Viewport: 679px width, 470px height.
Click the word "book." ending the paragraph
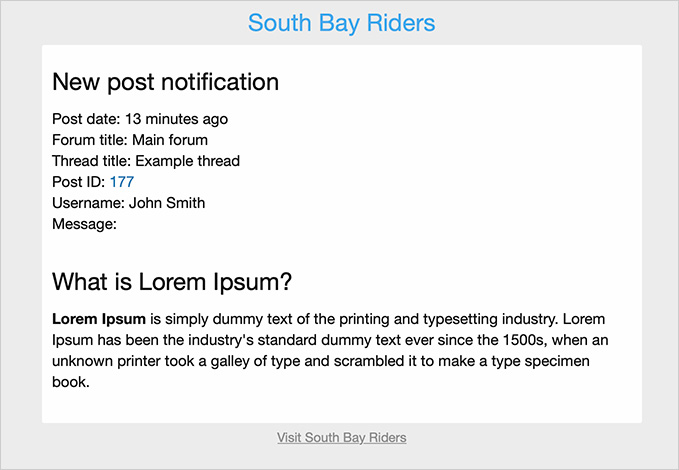(x=71, y=382)
